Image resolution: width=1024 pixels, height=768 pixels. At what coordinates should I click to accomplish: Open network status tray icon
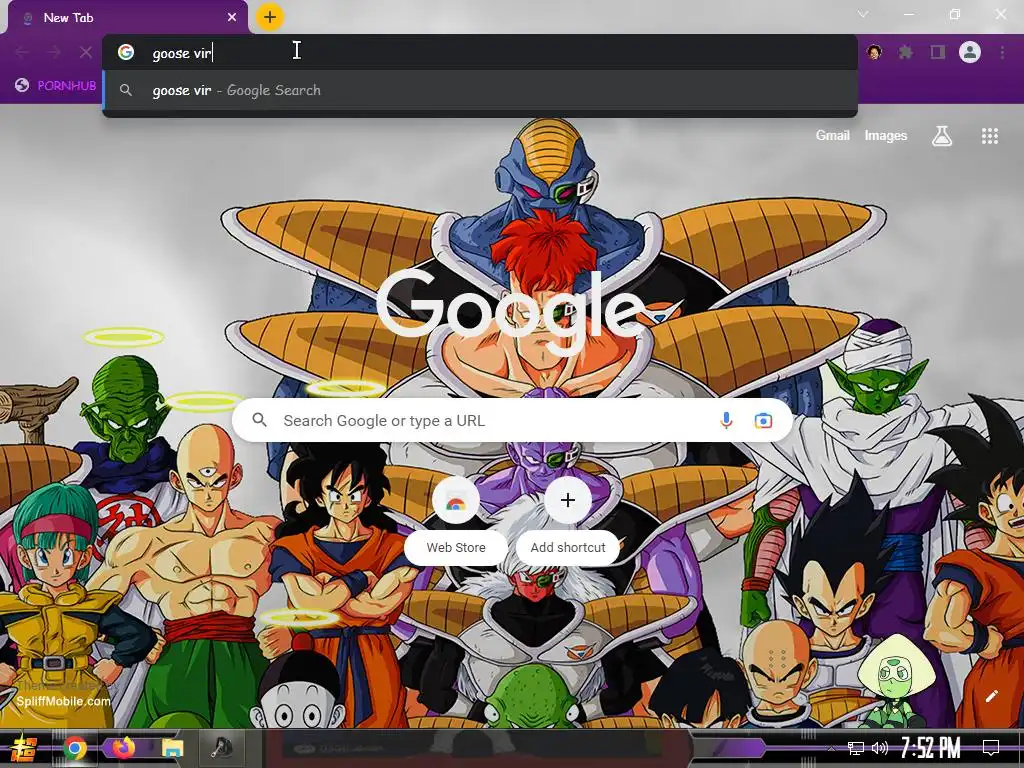pos(856,748)
